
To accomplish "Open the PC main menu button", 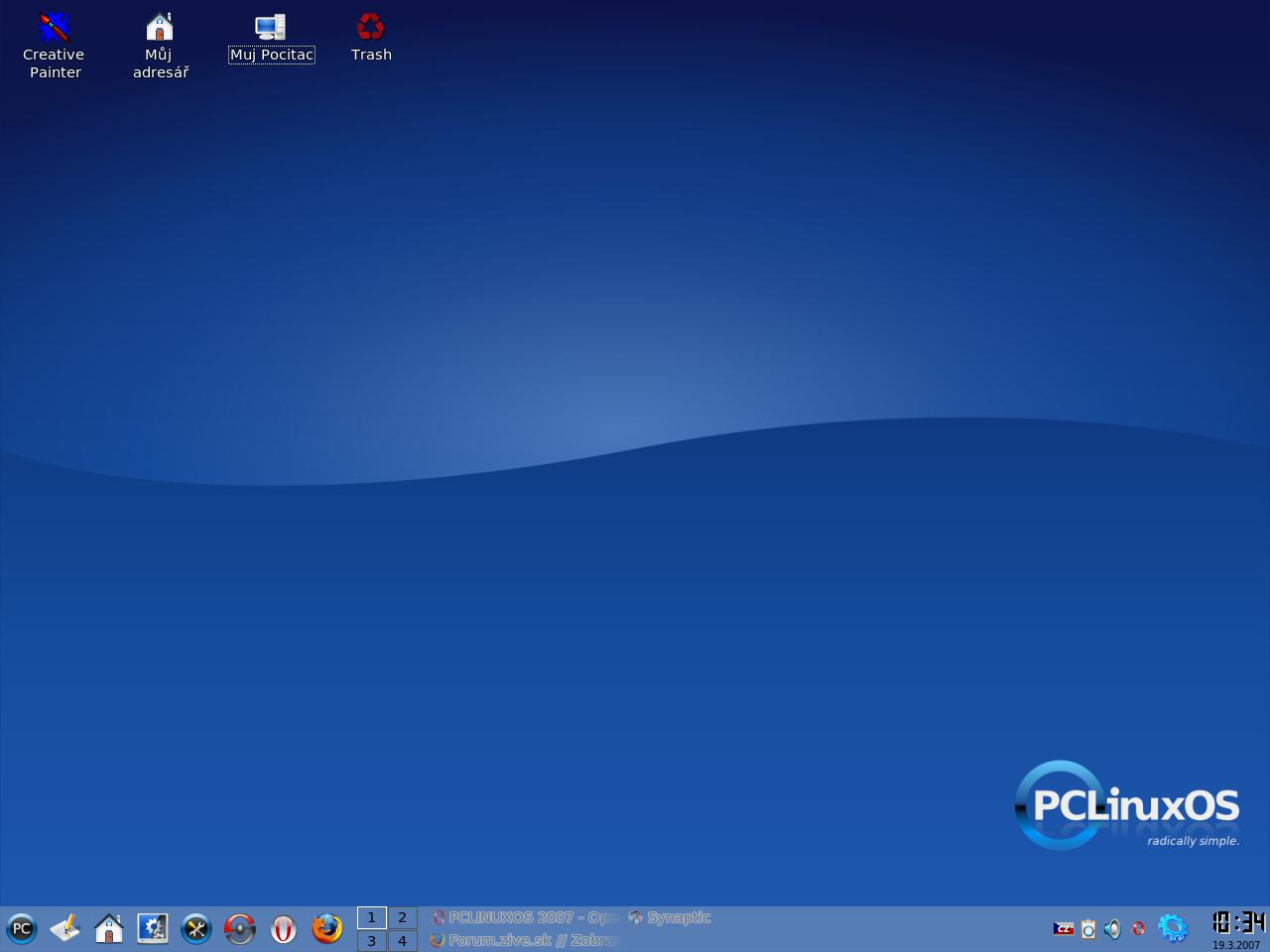I will (22, 929).
